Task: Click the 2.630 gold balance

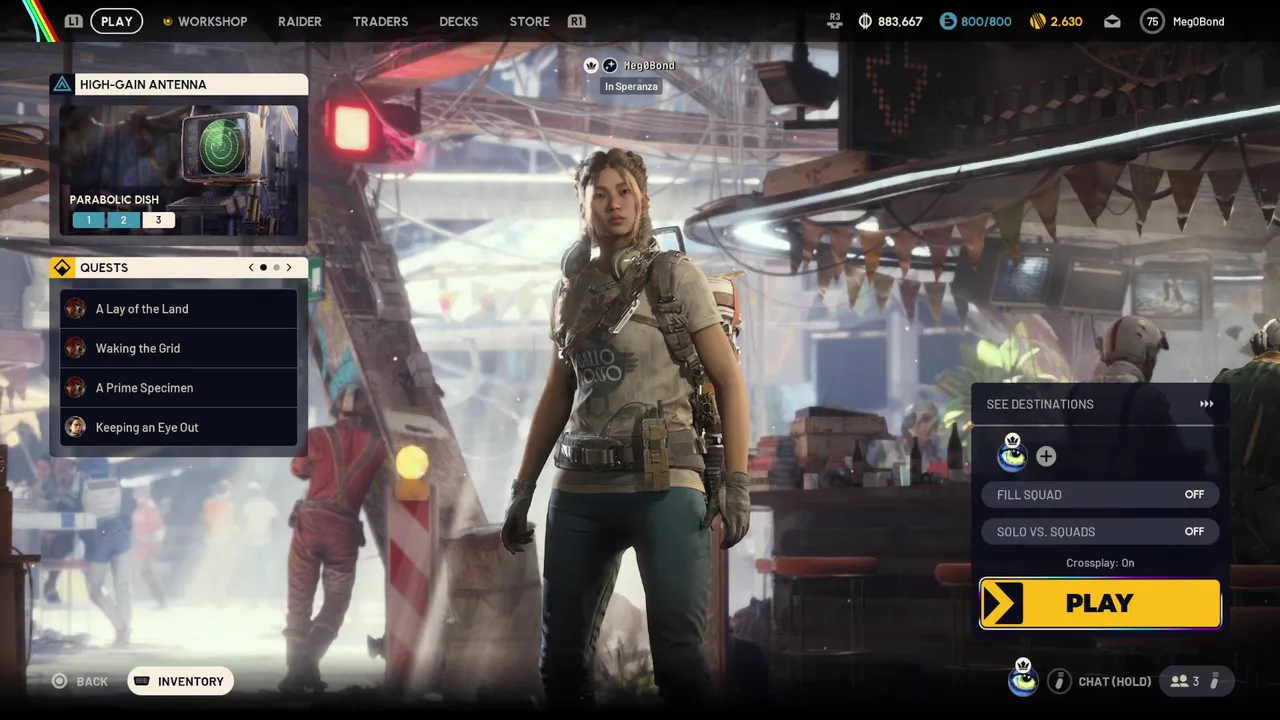Action: (x=1066, y=21)
